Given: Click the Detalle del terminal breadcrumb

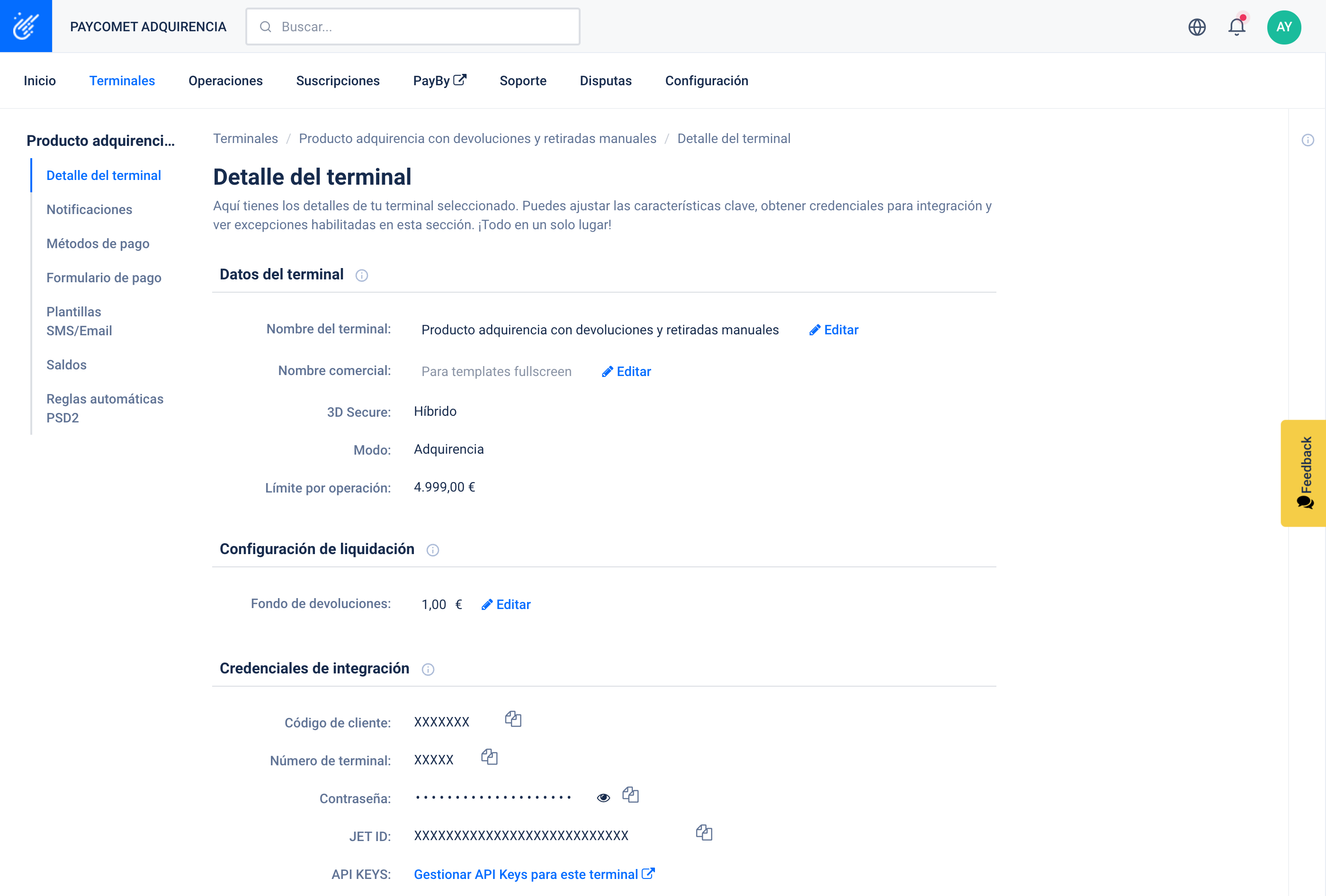Looking at the screenshot, I should [734, 139].
